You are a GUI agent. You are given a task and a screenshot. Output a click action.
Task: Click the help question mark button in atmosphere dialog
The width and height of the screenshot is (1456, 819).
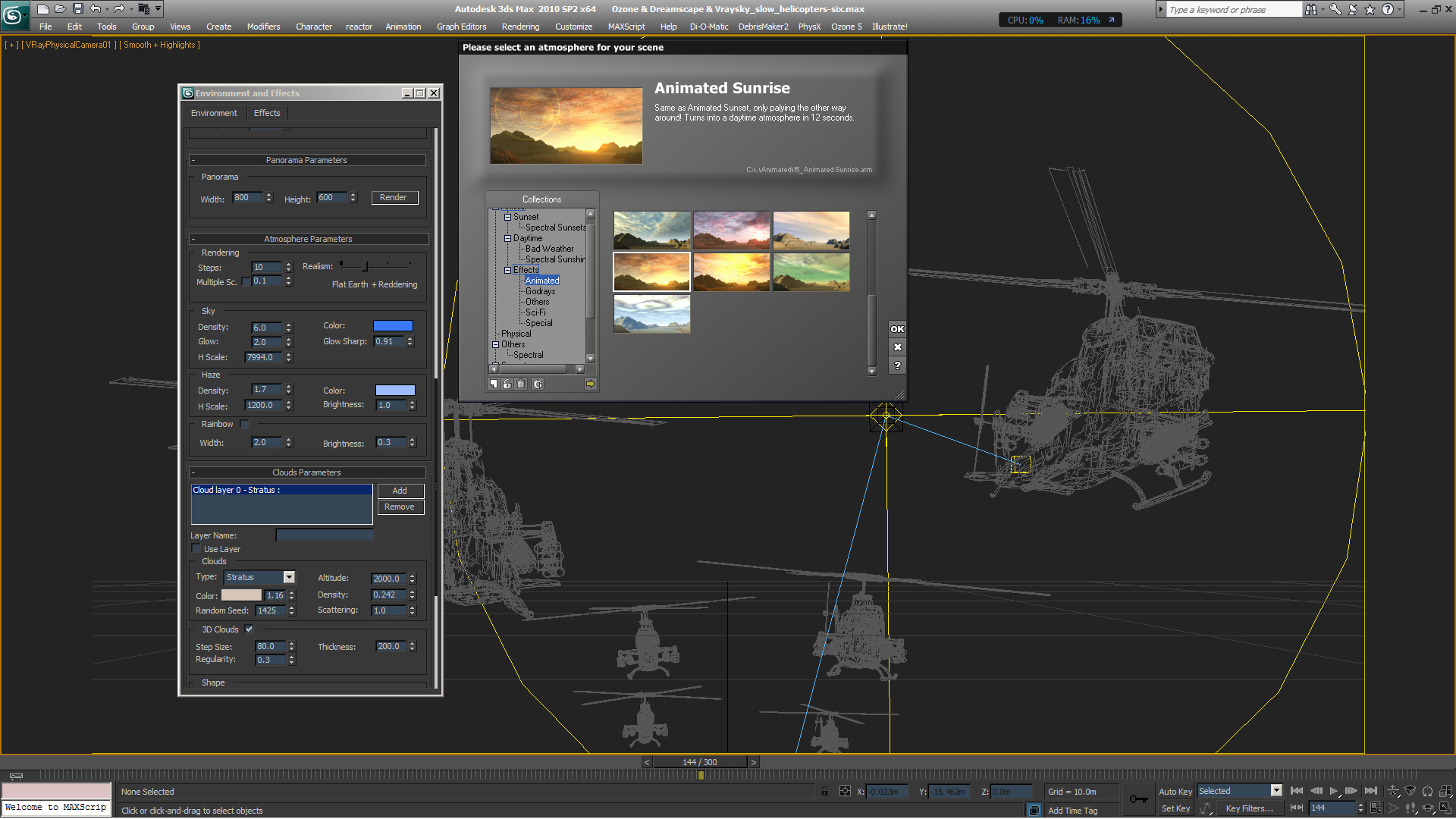[897, 366]
